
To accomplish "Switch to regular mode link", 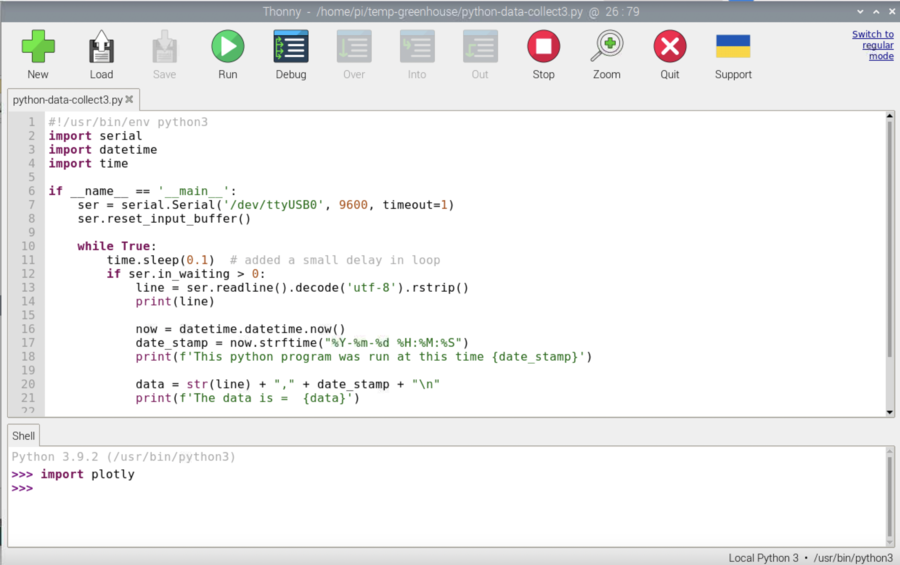I will [x=872, y=45].
